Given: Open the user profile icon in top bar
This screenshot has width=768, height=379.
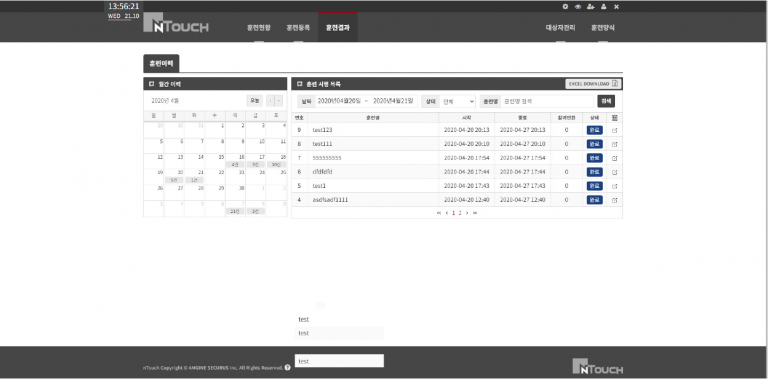Looking at the screenshot, I should point(603,7).
